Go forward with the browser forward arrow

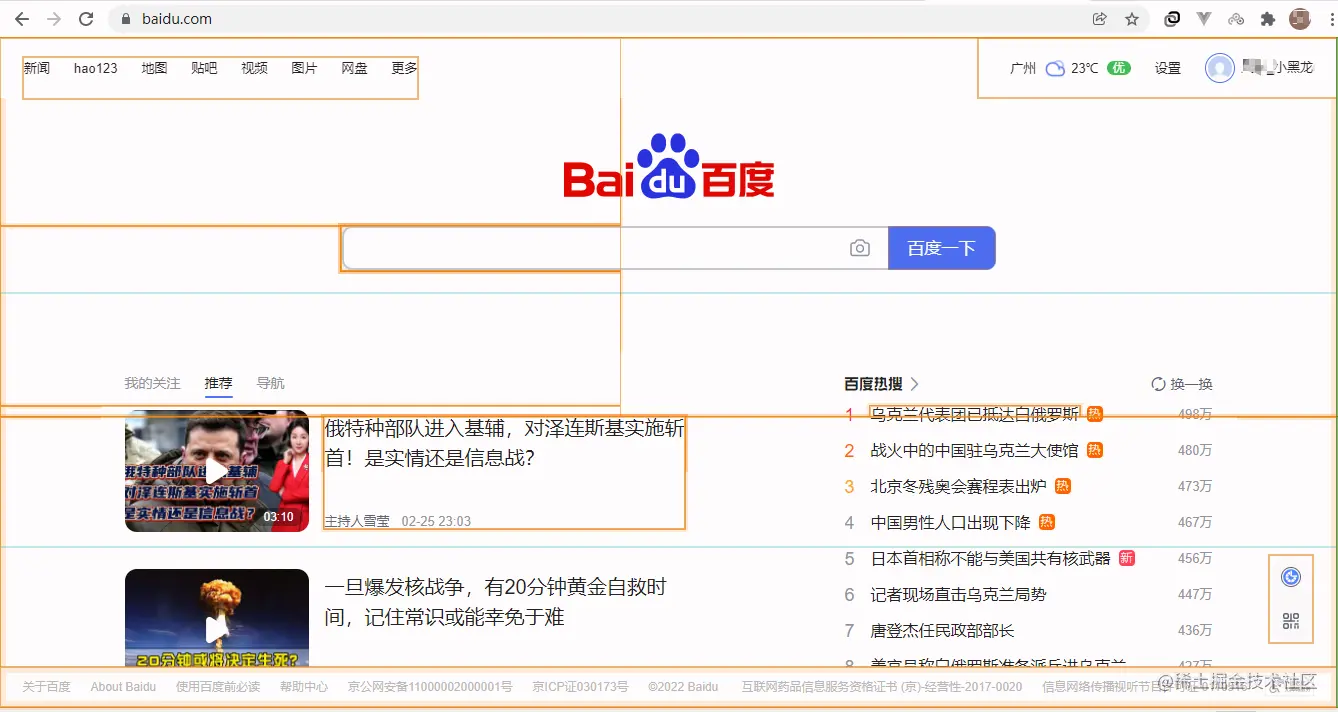(x=54, y=19)
